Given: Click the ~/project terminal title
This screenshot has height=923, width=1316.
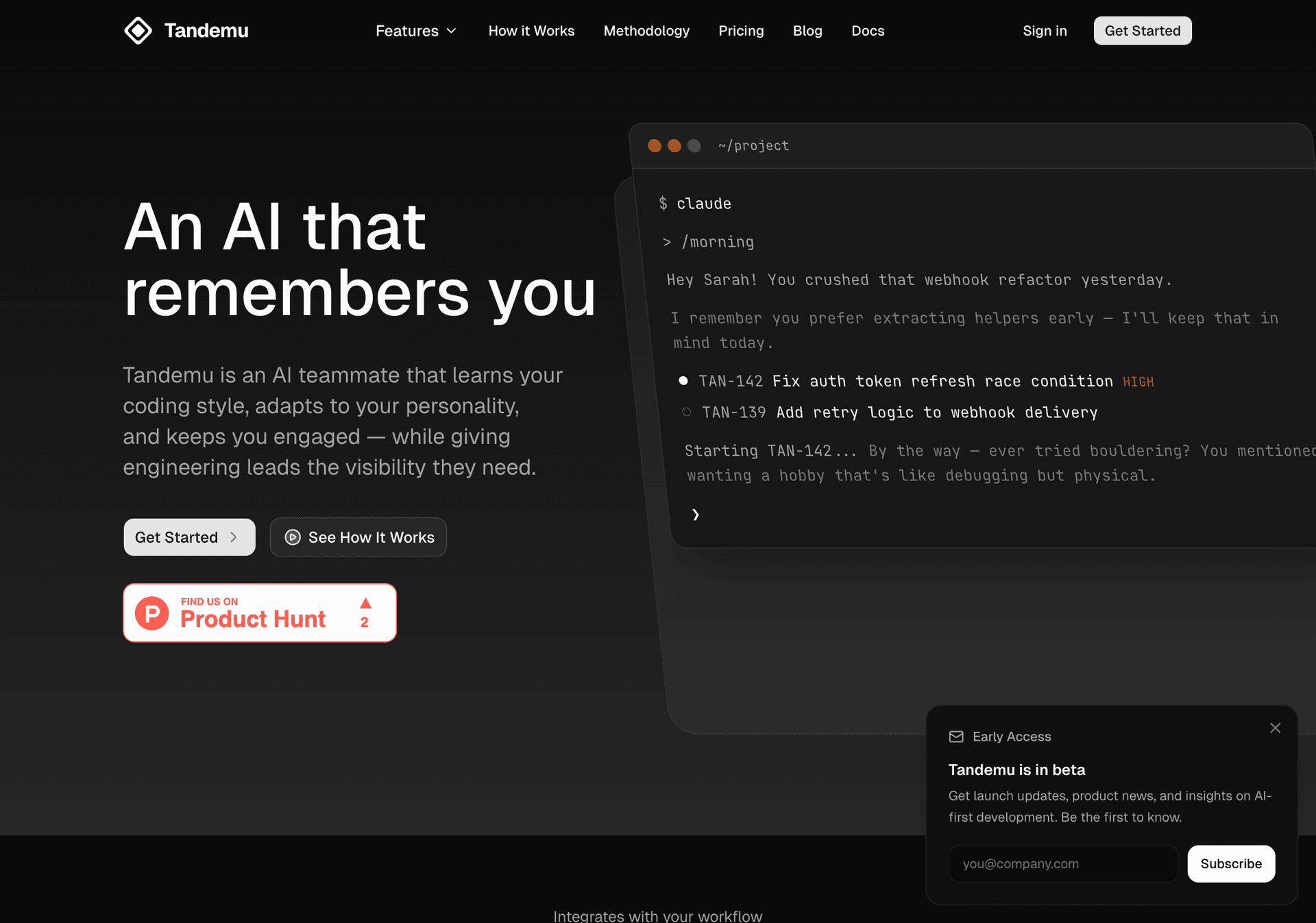Looking at the screenshot, I should (x=753, y=146).
